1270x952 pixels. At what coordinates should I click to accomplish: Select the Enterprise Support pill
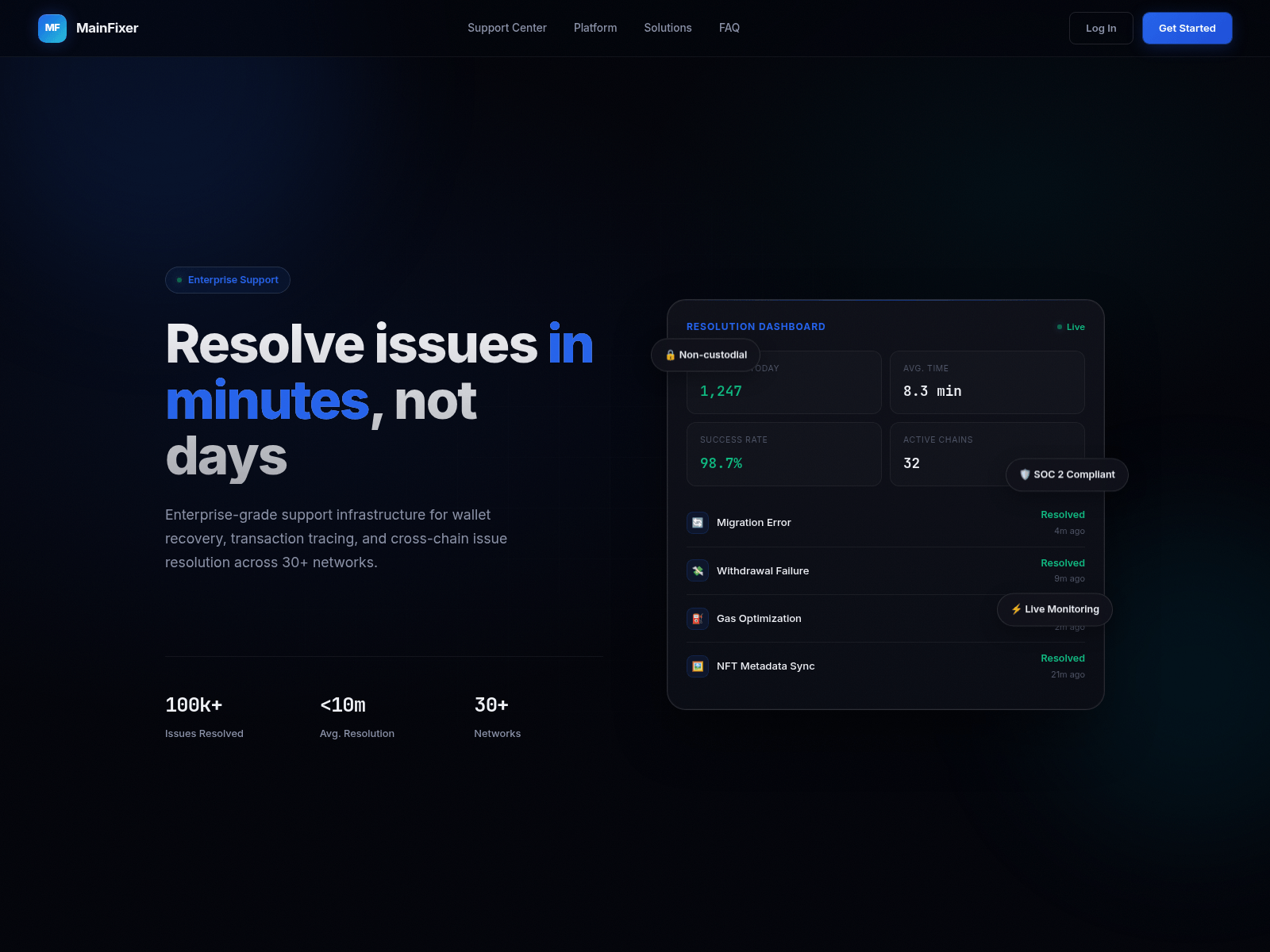pos(228,280)
